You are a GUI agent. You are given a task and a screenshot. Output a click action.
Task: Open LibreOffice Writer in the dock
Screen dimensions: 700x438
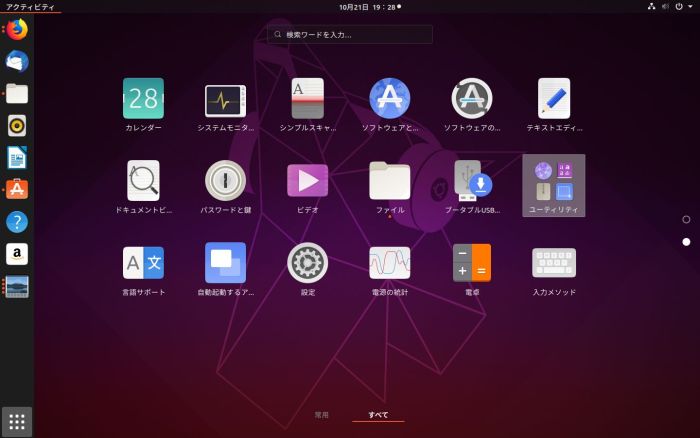pos(17,158)
